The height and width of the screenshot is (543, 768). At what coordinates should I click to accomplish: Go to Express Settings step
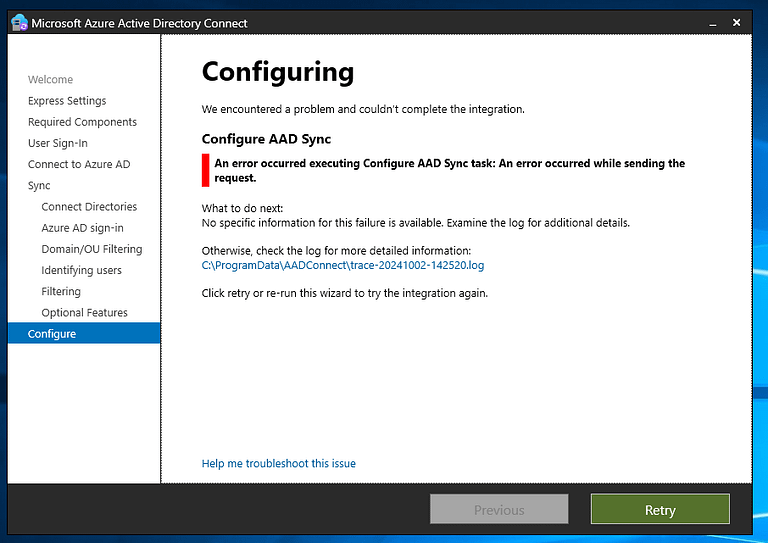pos(67,101)
